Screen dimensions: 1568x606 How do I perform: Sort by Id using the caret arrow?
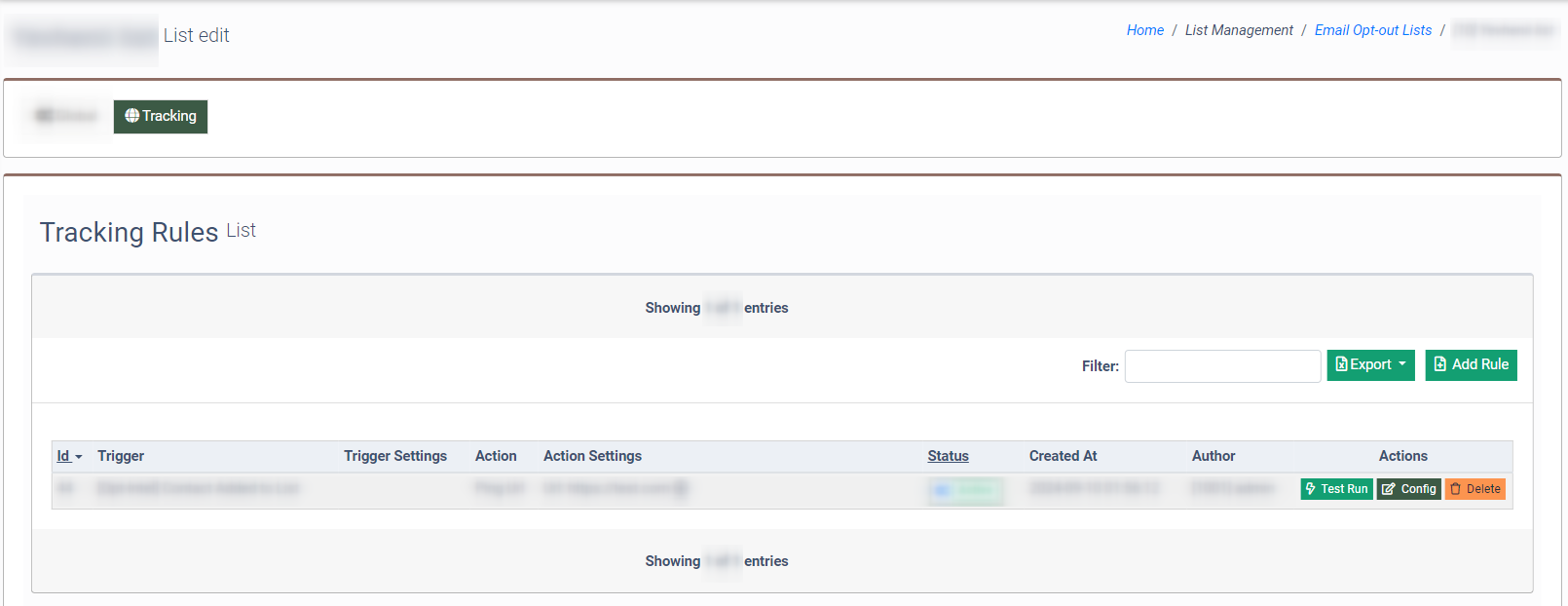coord(79,457)
